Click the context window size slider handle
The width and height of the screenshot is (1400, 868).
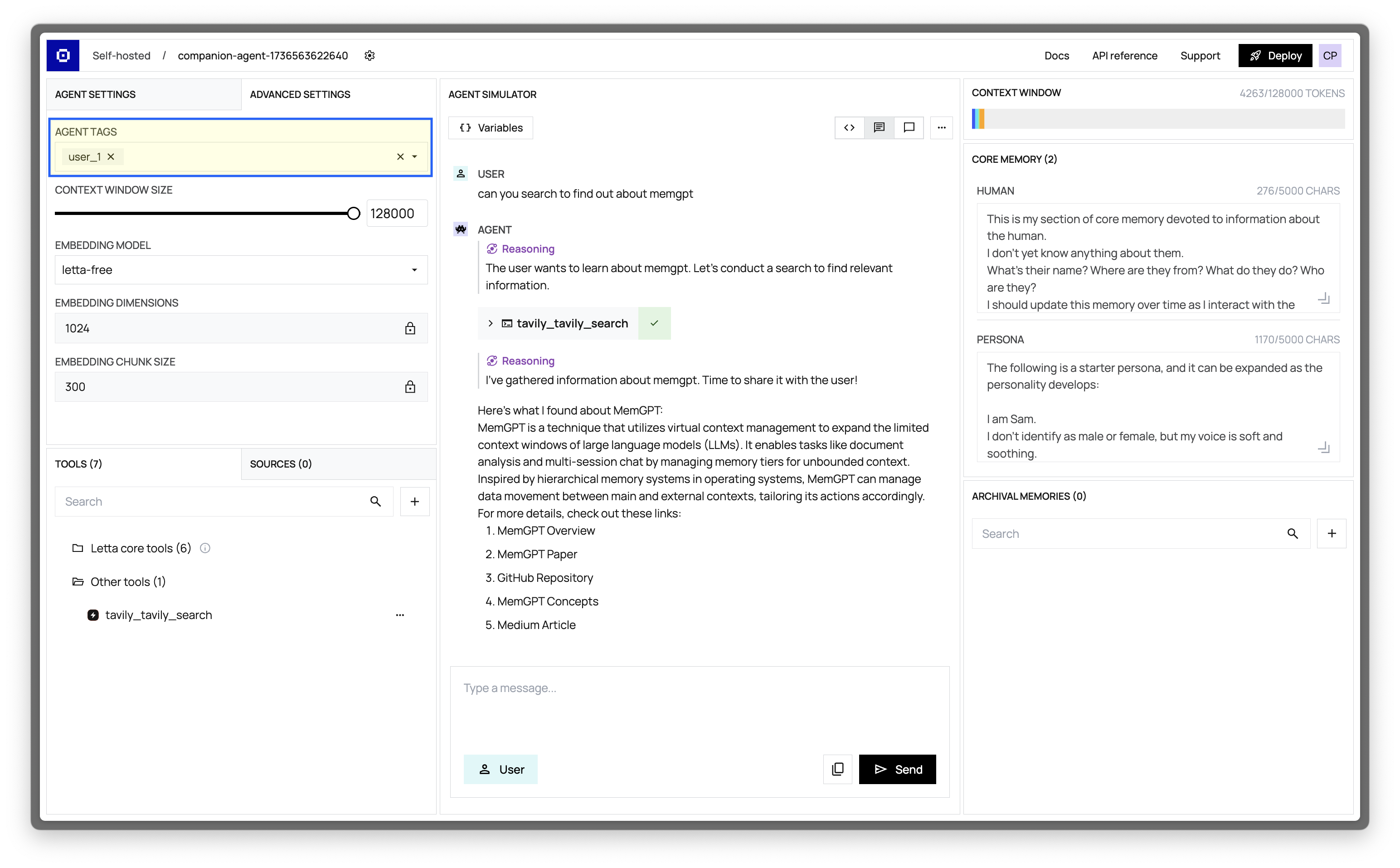(354, 214)
